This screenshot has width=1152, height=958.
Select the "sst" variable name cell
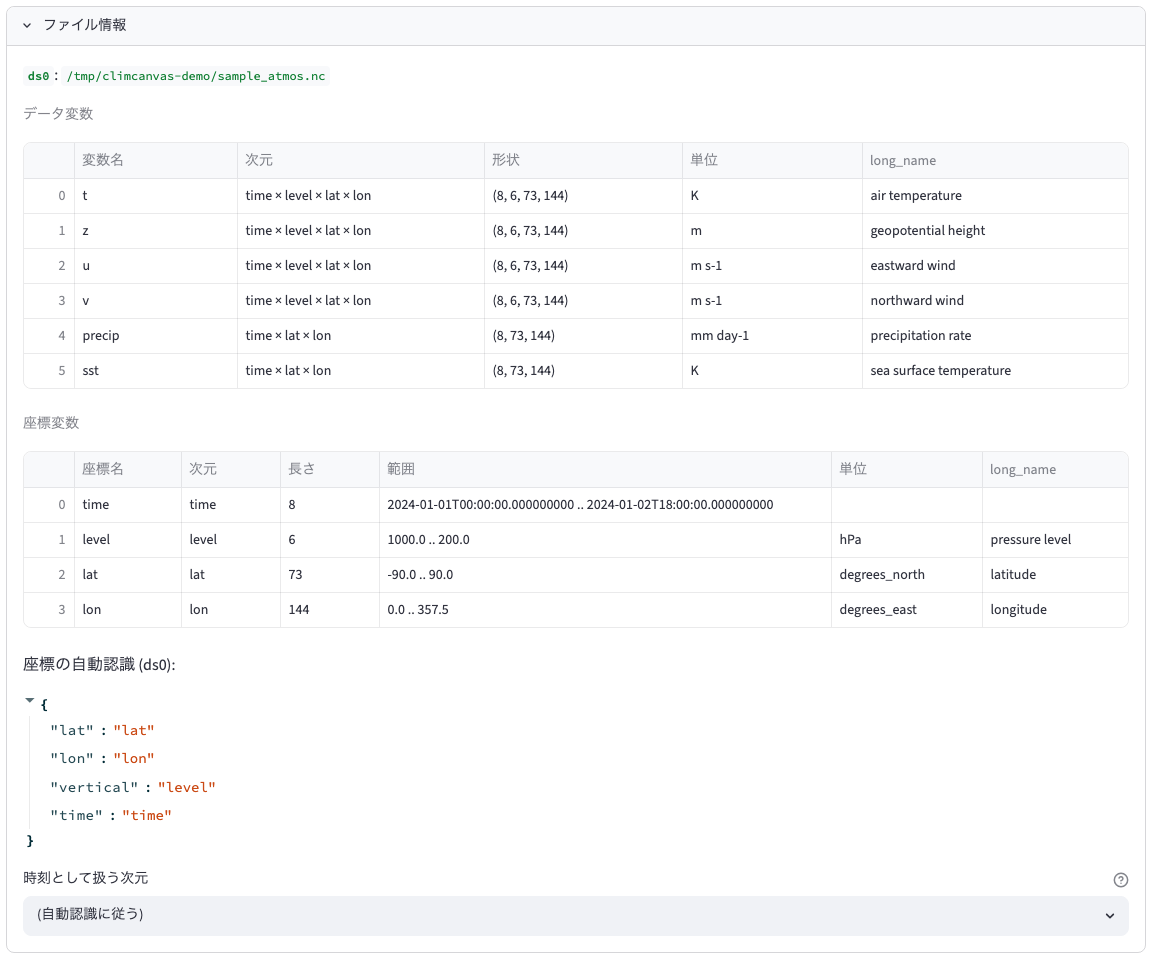click(x=156, y=371)
